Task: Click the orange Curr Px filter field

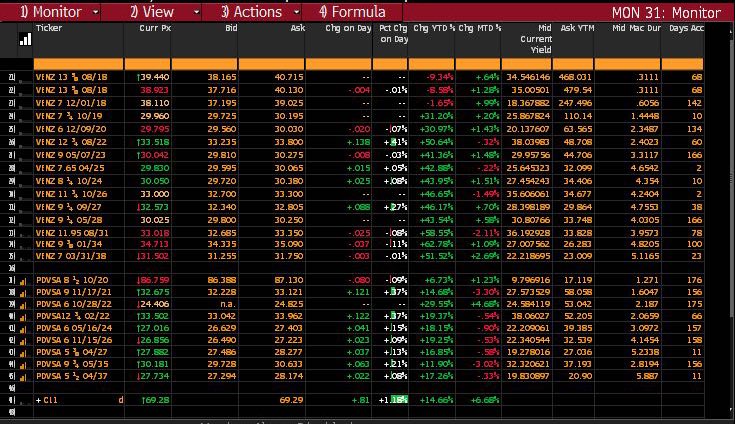Action: 147,64
